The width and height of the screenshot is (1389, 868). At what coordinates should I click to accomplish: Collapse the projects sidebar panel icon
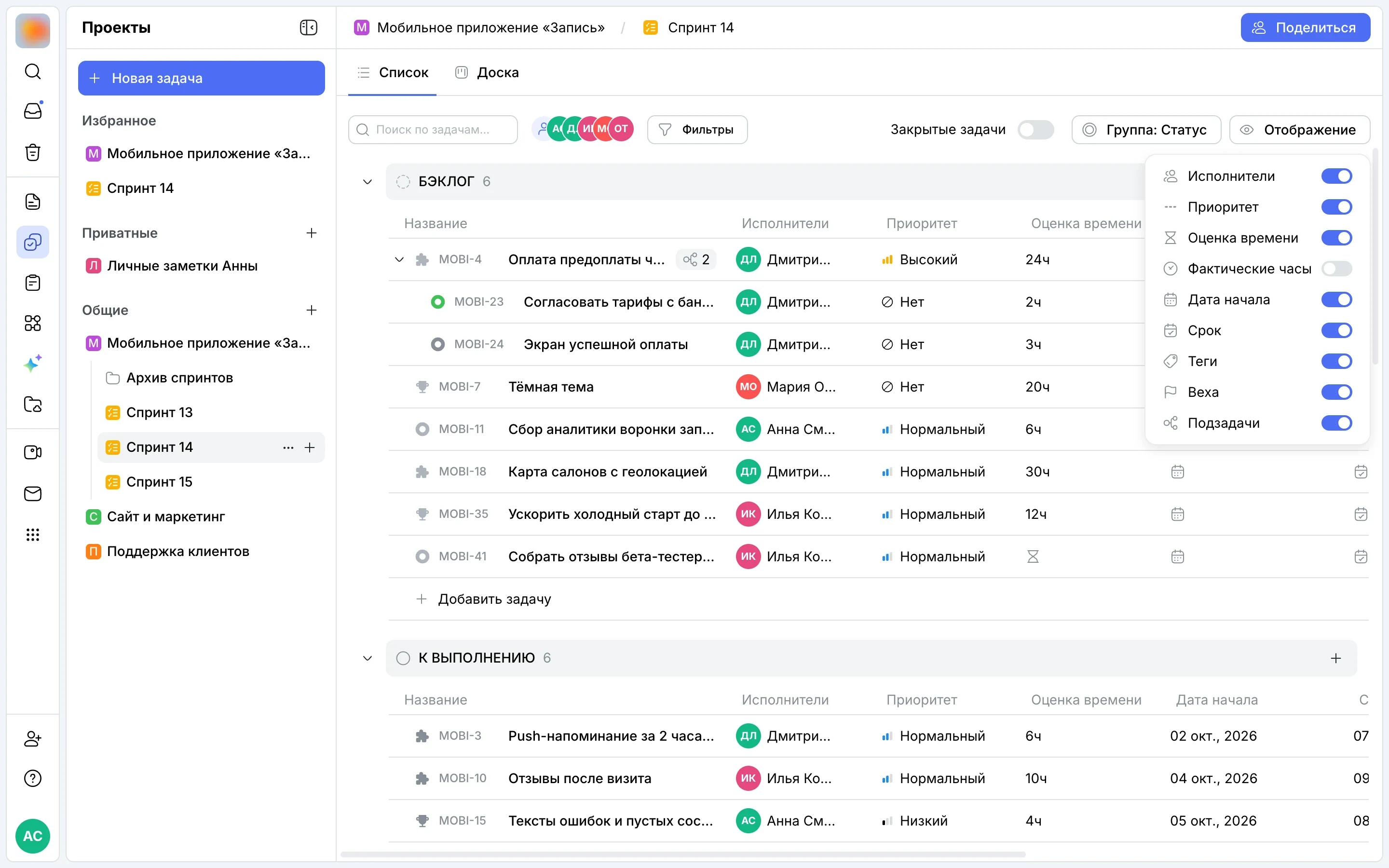point(309,27)
